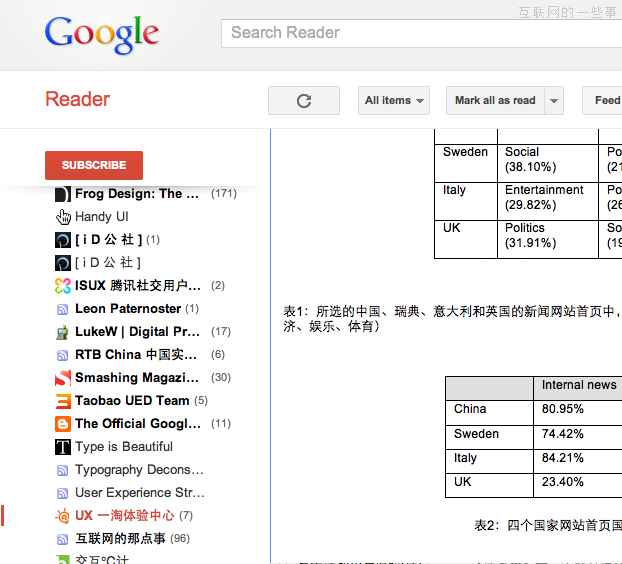Open the Feed settings button
This screenshot has width=622, height=564.
pyautogui.click(x=602, y=101)
